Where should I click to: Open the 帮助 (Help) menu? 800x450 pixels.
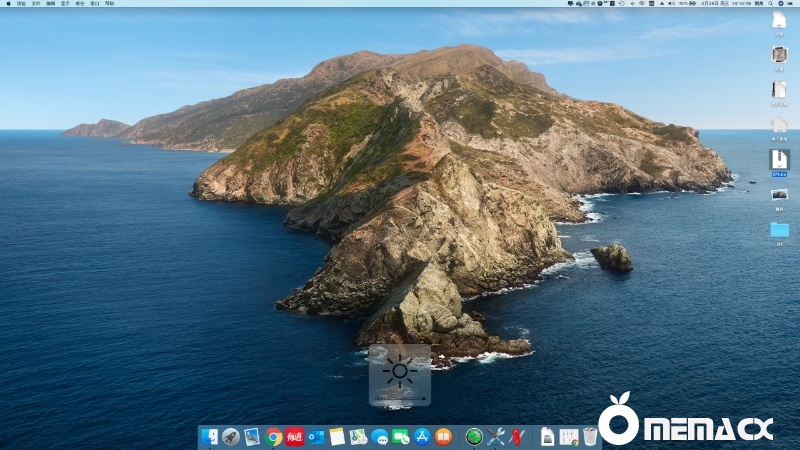click(109, 4)
